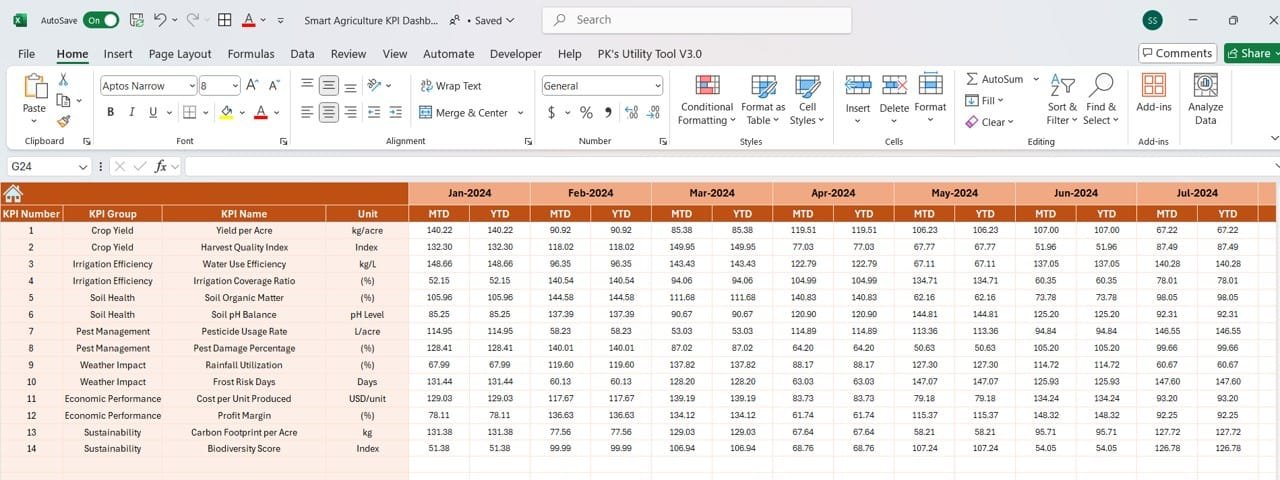Select the Format Painter brush
1280x480 pixels.
point(63,121)
